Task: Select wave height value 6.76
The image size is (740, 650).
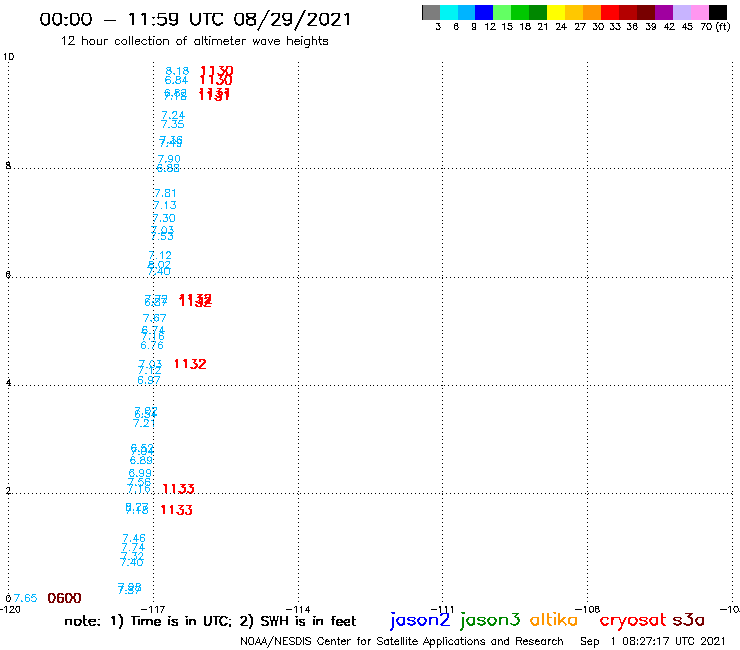Action: click(152, 346)
